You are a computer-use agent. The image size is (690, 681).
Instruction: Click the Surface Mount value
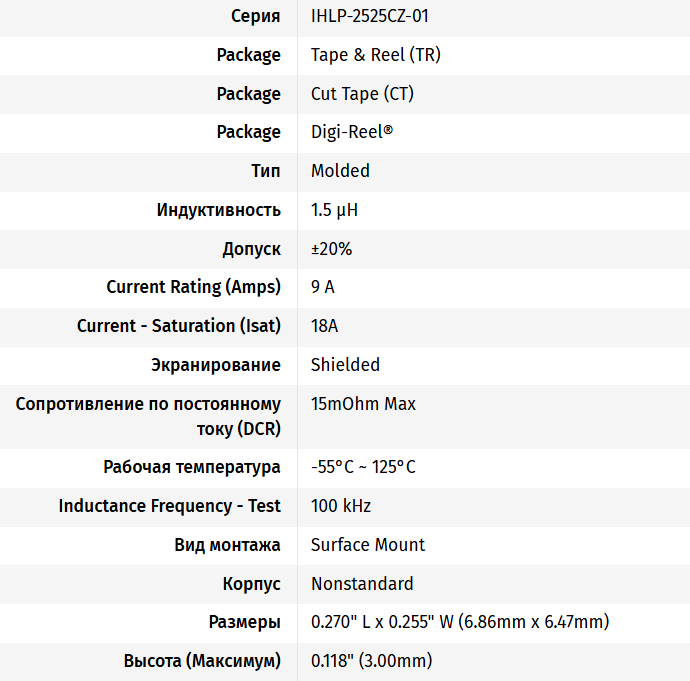(368, 545)
